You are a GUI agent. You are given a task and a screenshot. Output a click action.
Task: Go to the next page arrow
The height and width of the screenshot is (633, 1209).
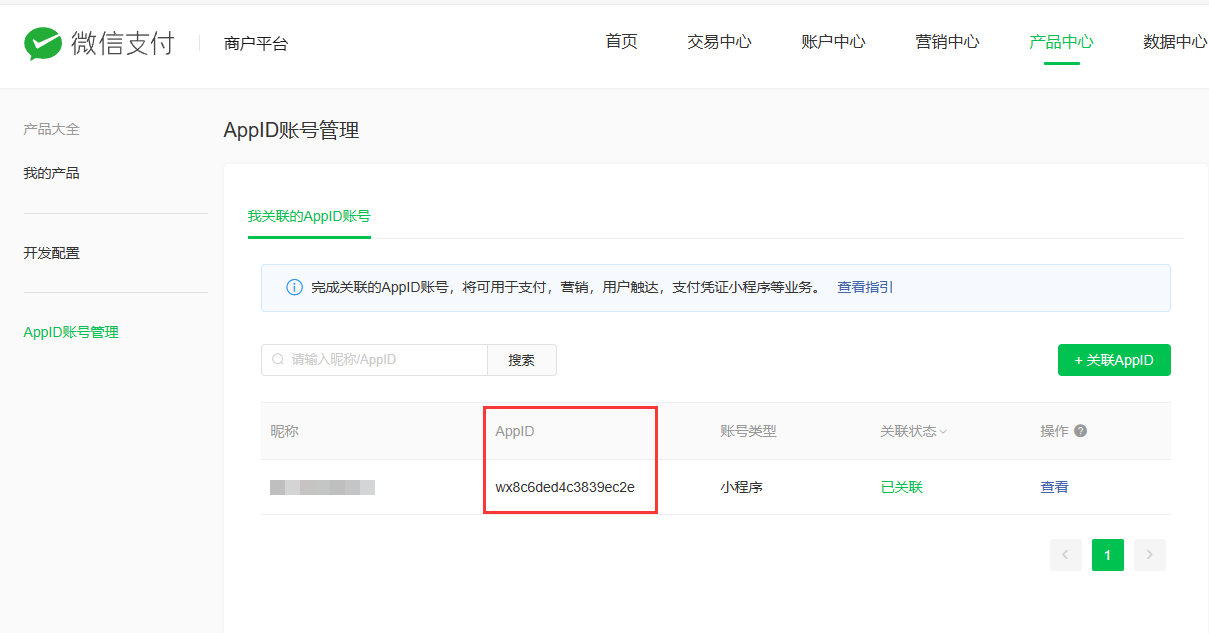tap(1150, 555)
